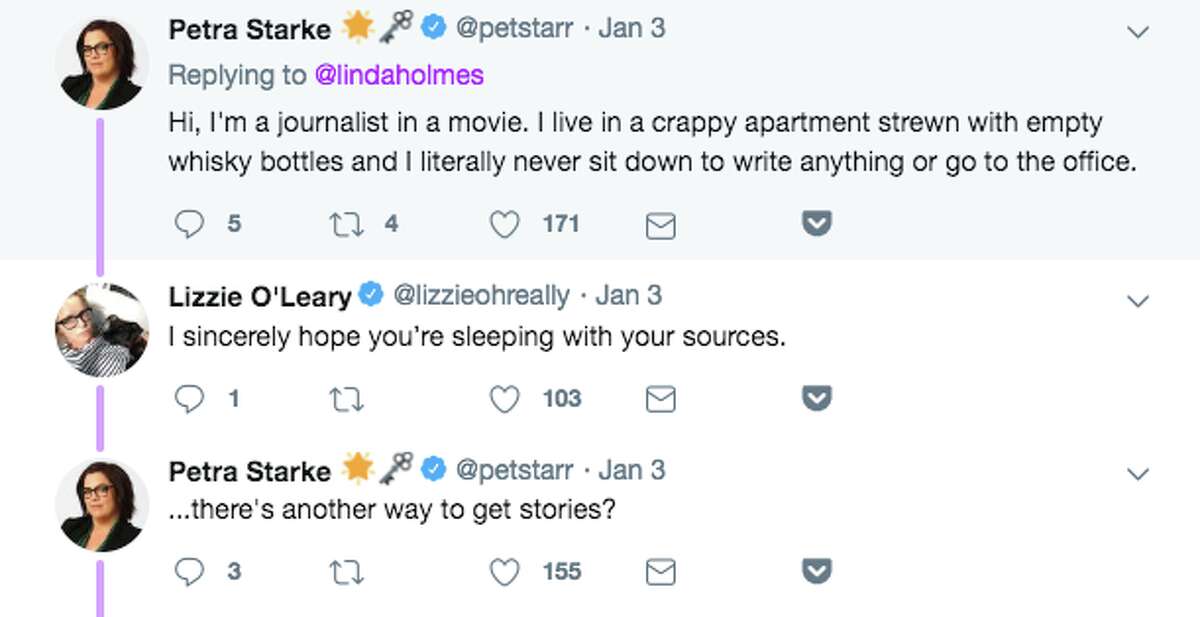Screen dimensions: 1200x617
Task: Click the reply icon on Petra Starke's first tweet
Action: coord(189,223)
